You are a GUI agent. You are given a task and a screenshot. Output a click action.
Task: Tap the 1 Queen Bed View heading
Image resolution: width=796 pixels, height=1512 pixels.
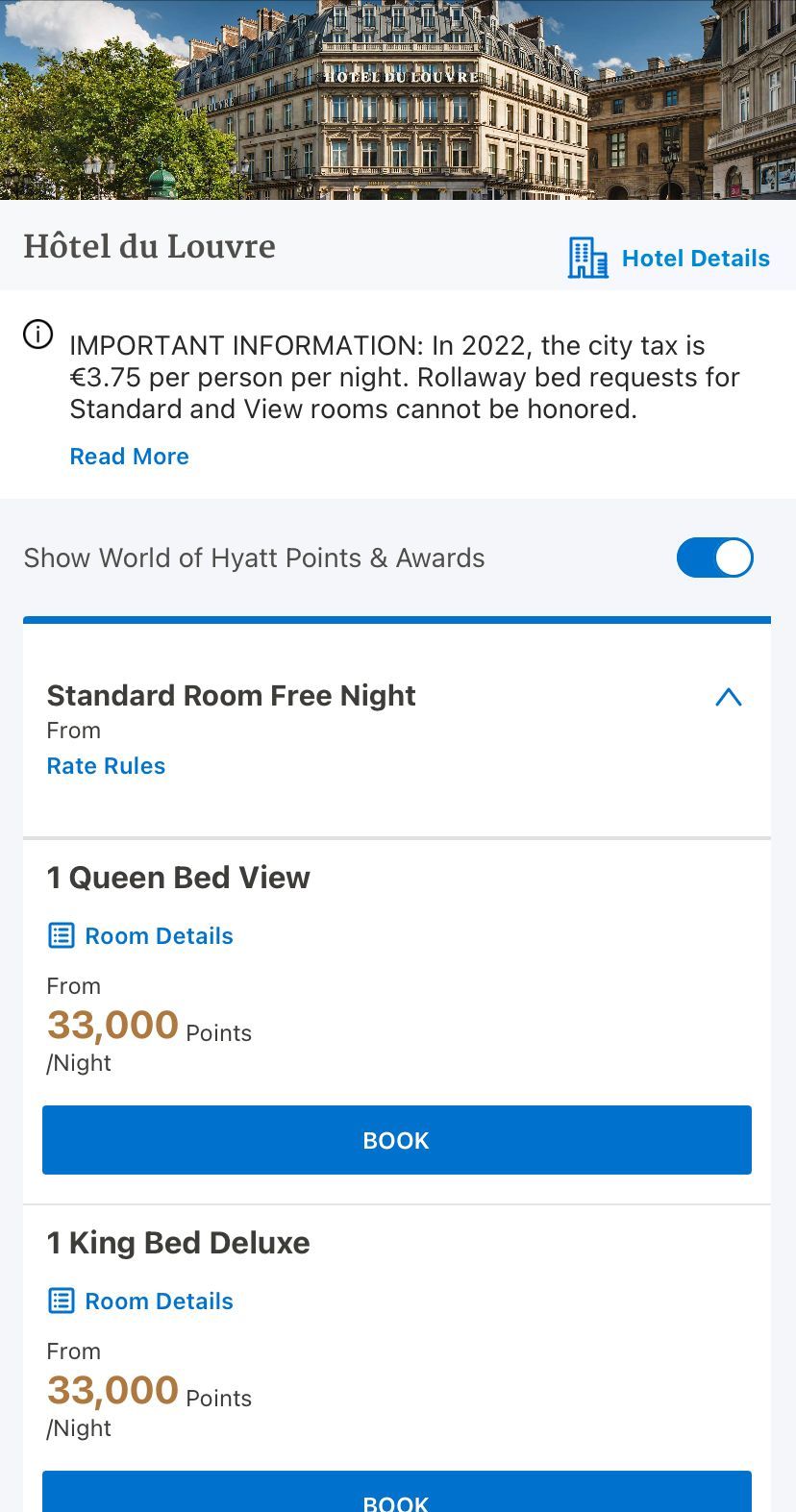pyautogui.click(x=178, y=878)
